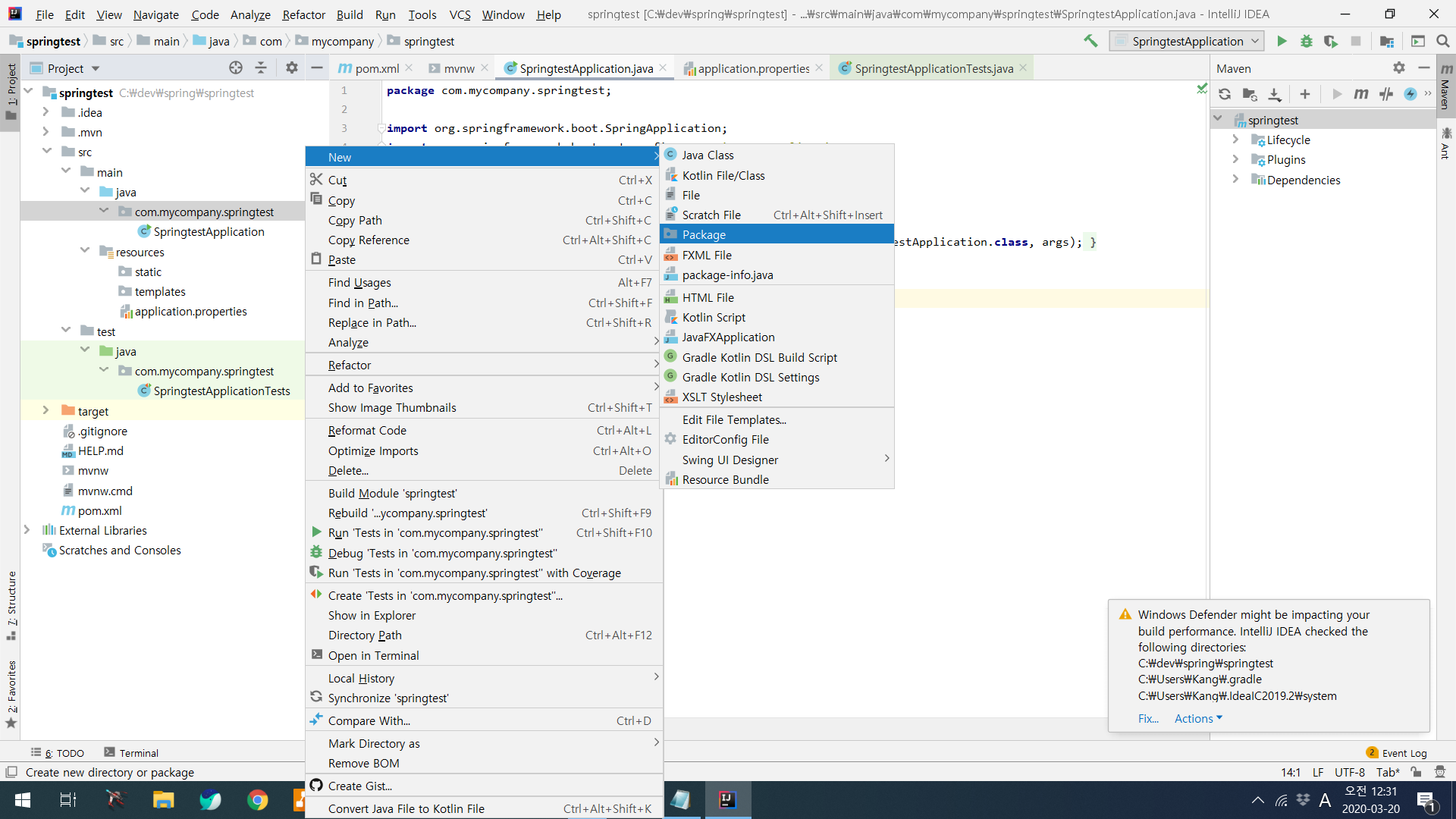Click the LF line separator indicator
Screen dimensions: 1456x819
coord(1318,772)
